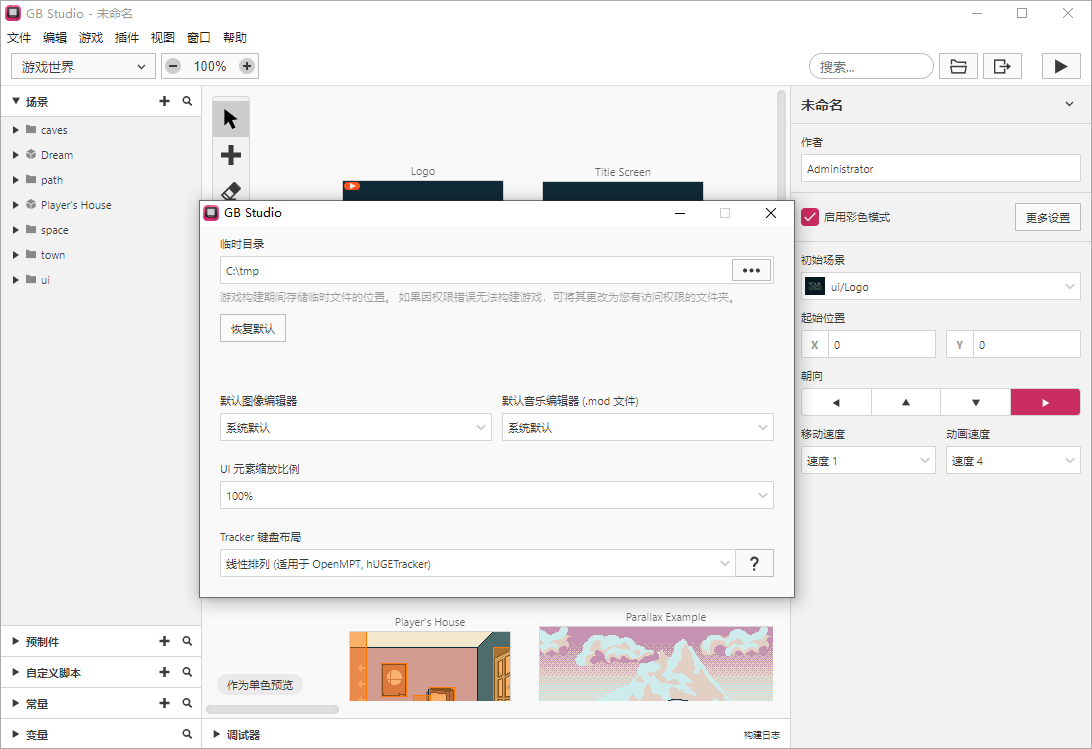Add a new constant (常量)
The height and width of the screenshot is (749, 1092).
(x=164, y=703)
